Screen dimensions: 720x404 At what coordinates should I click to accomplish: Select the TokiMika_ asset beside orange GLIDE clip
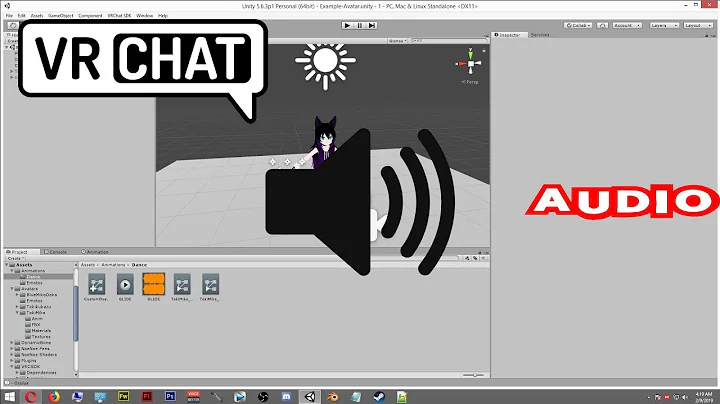[x=182, y=287]
